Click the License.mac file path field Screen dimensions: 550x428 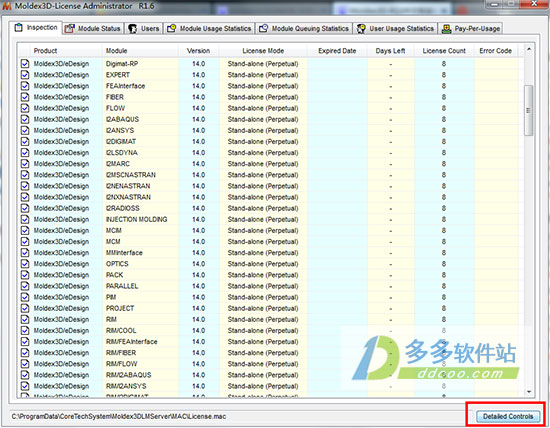(241, 416)
